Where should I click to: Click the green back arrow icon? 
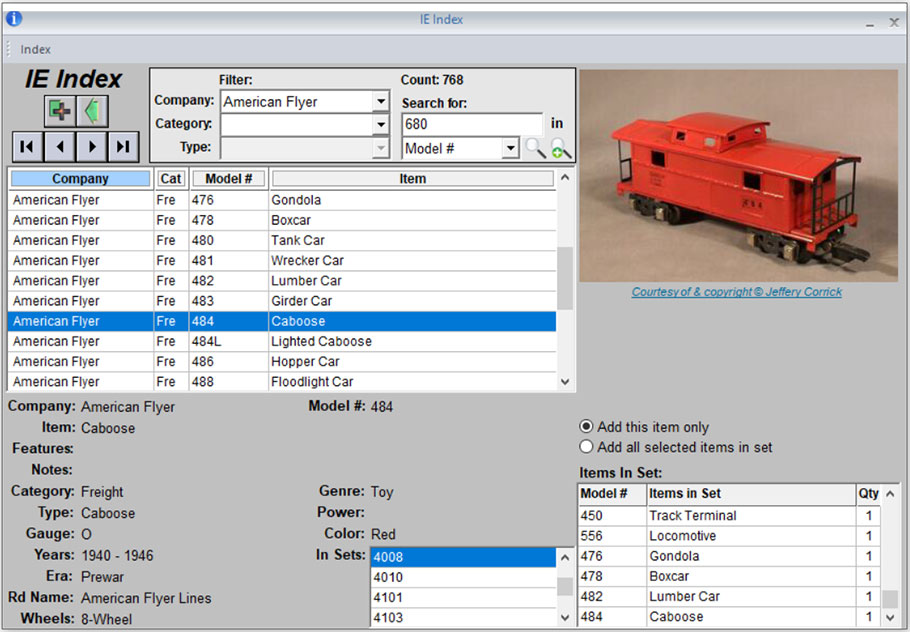click(x=92, y=111)
